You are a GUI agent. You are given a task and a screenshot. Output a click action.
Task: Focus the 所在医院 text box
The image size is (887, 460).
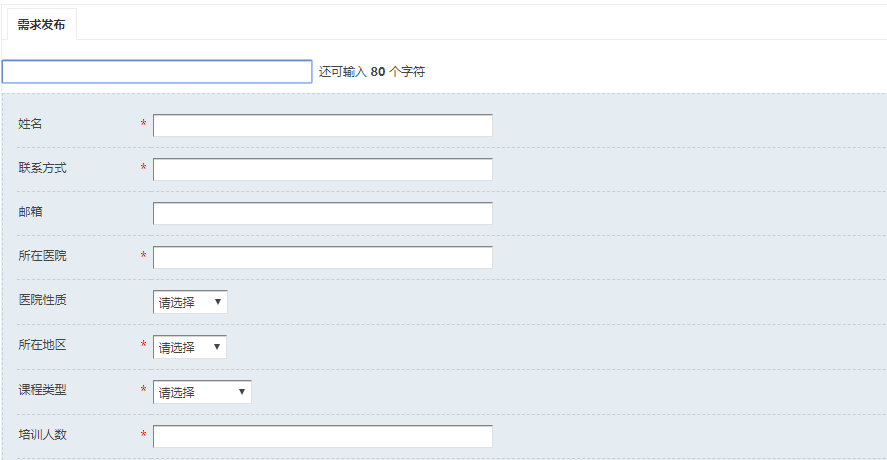pyautogui.click(x=322, y=257)
